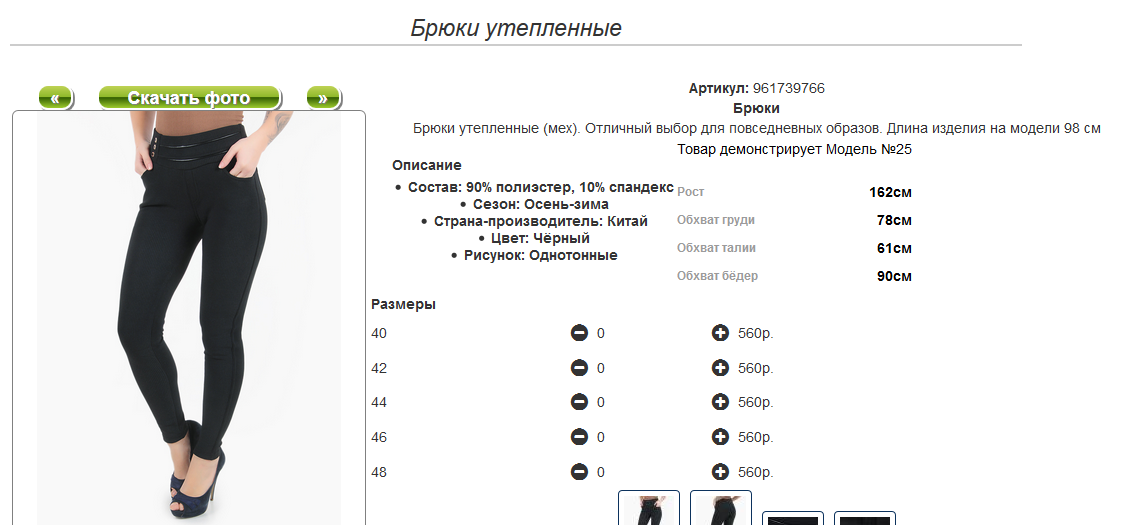Increase quantity for size 42
This screenshot has width=1121, height=525.
coord(720,368)
